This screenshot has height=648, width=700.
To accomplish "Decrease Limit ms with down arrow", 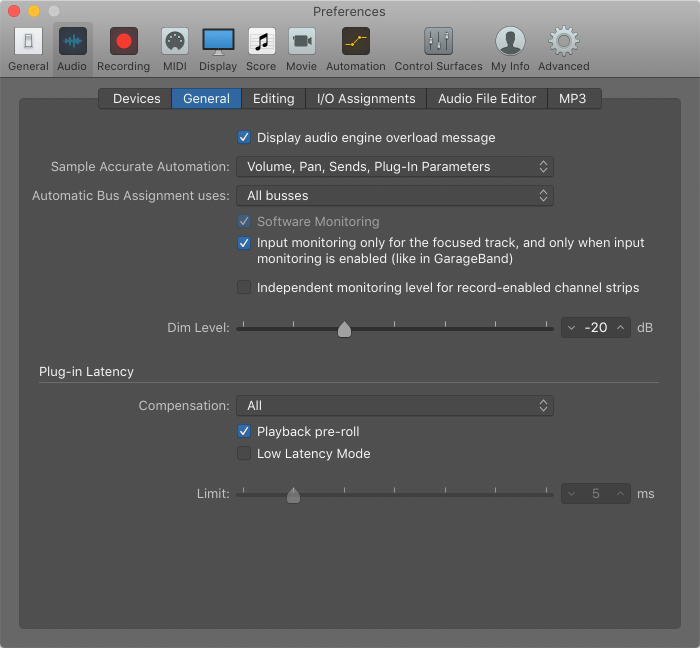I will [x=571, y=494].
